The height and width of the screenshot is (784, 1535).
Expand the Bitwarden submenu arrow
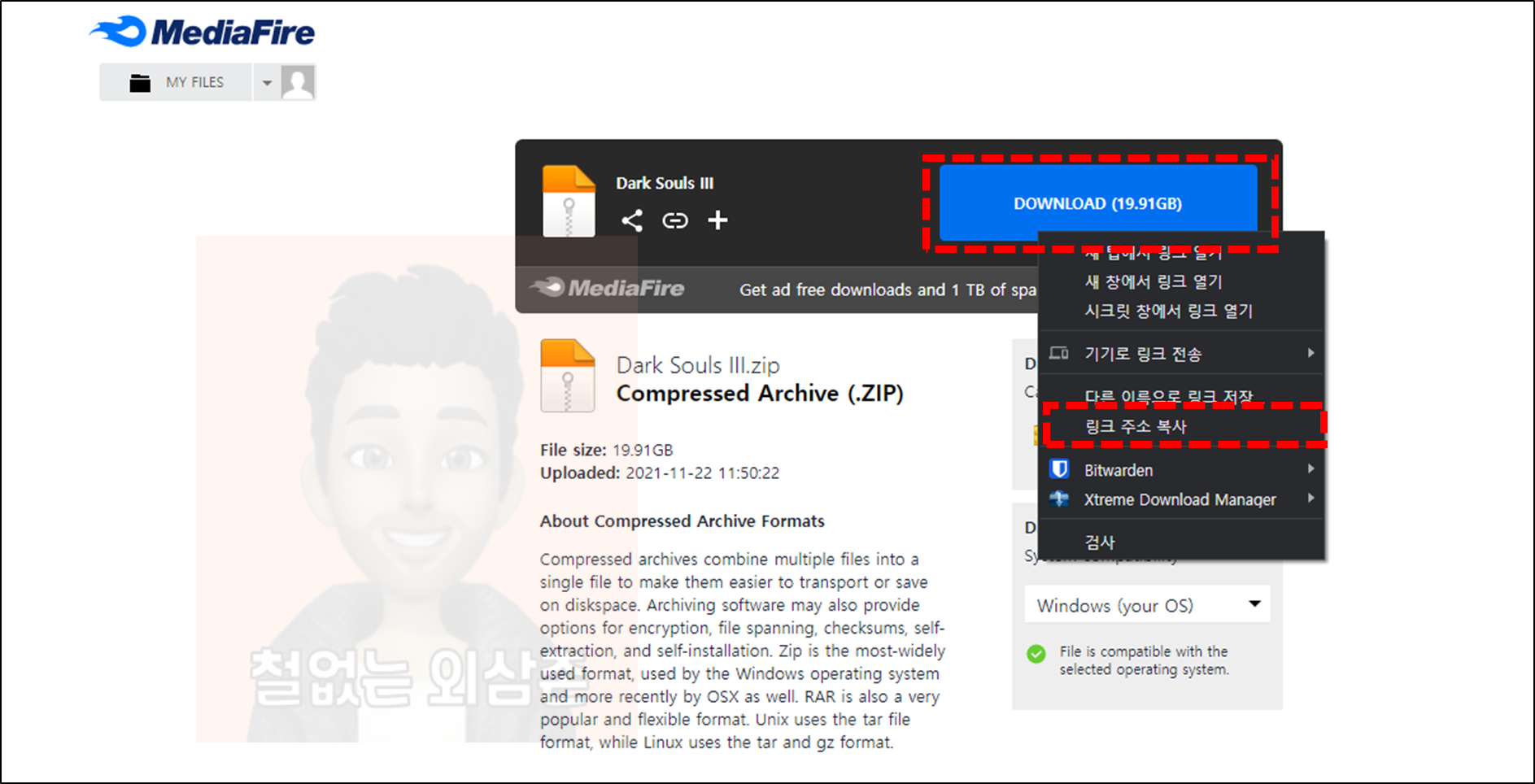pos(1310,469)
